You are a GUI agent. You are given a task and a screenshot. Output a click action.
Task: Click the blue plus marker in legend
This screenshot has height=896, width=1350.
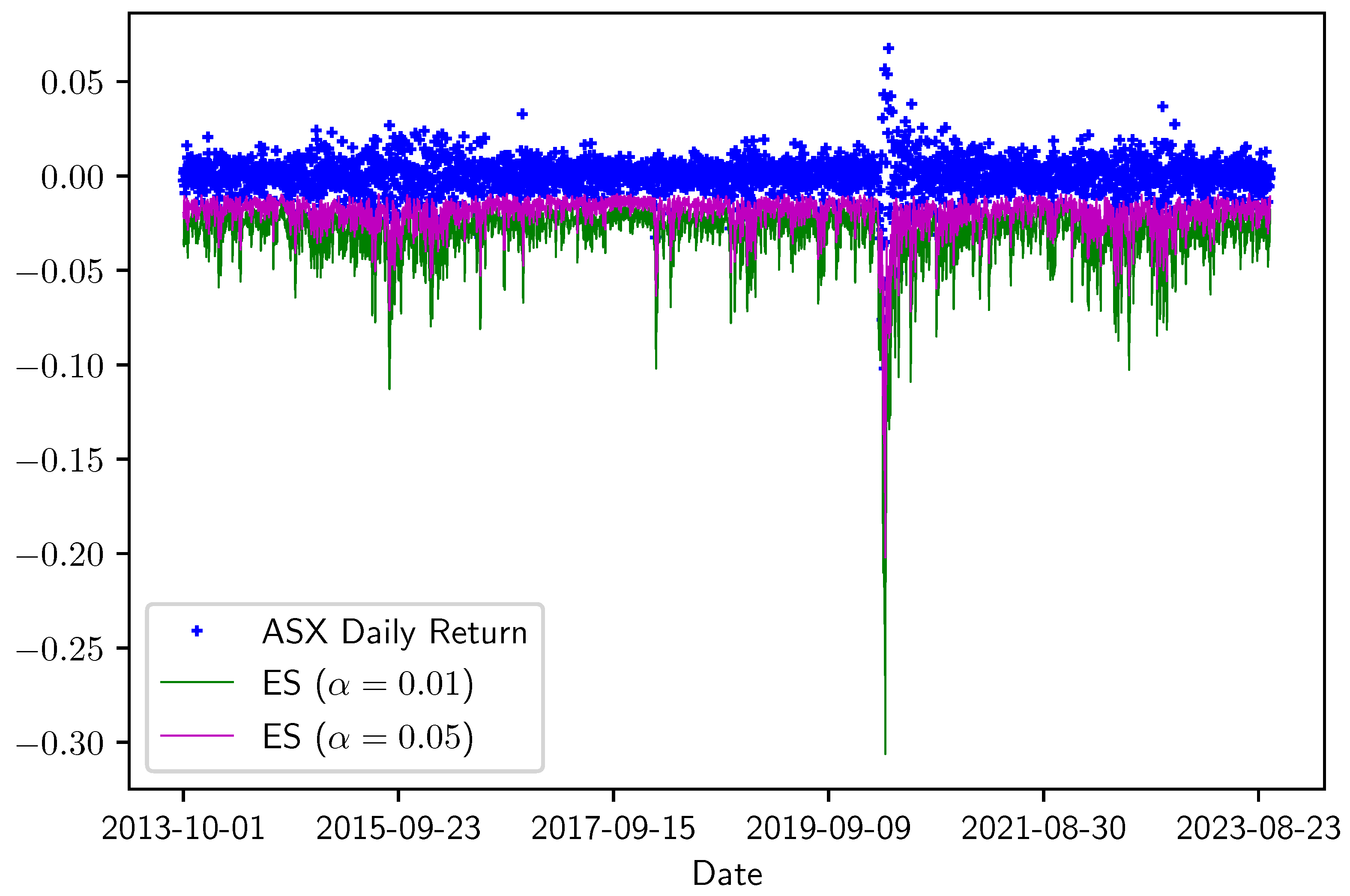pyautogui.click(x=197, y=631)
